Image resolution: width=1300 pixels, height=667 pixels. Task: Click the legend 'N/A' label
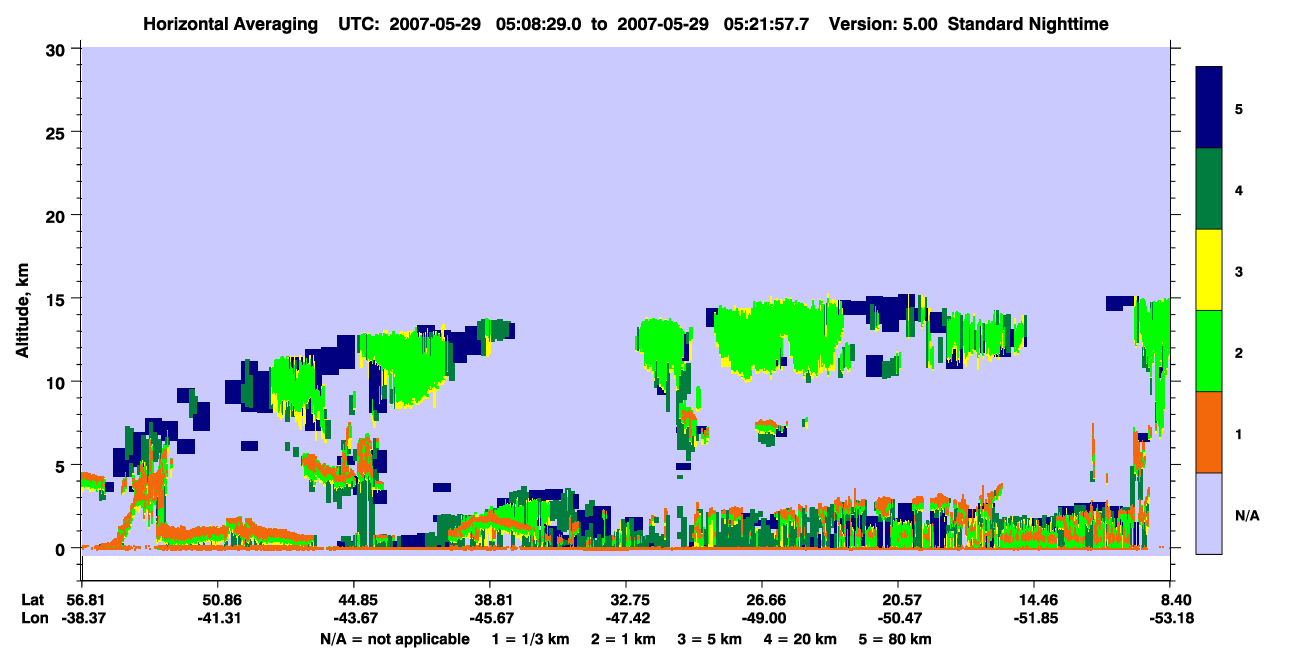[x=1246, y=515]
